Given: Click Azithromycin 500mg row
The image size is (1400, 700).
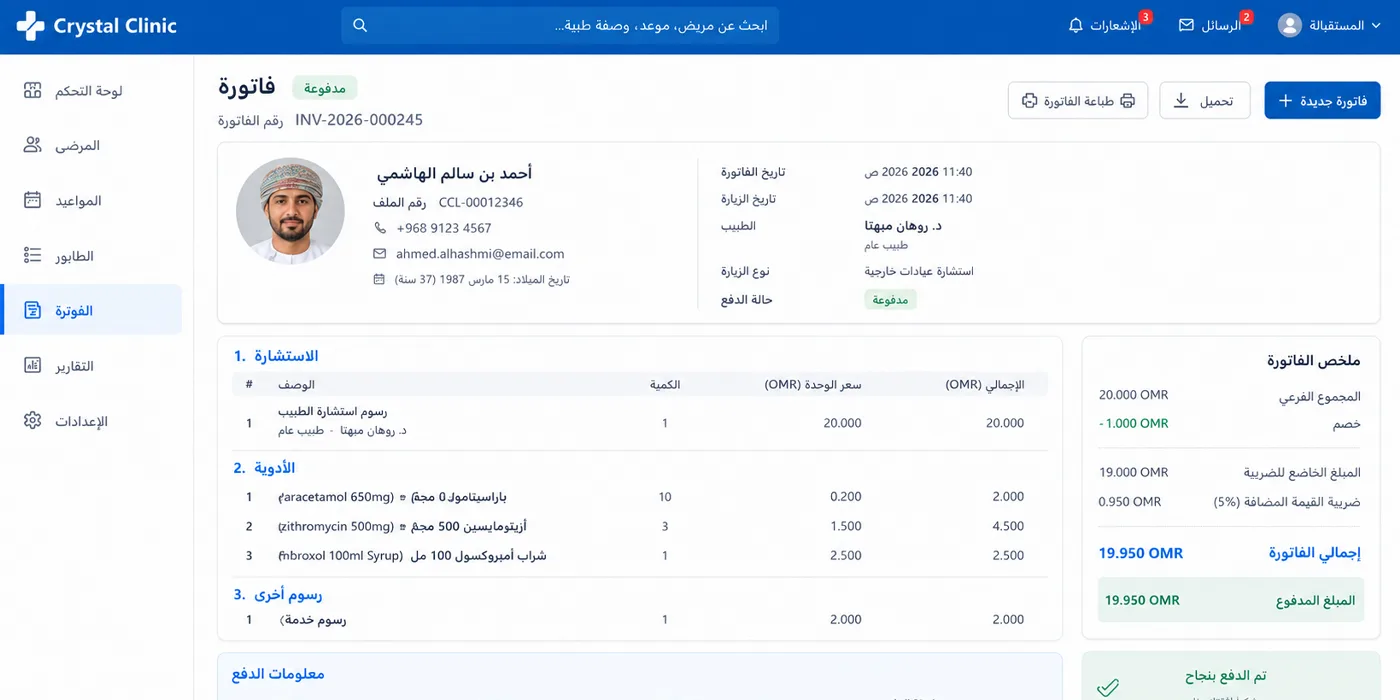Looking at the screenshot, I should tap(640, 526).
